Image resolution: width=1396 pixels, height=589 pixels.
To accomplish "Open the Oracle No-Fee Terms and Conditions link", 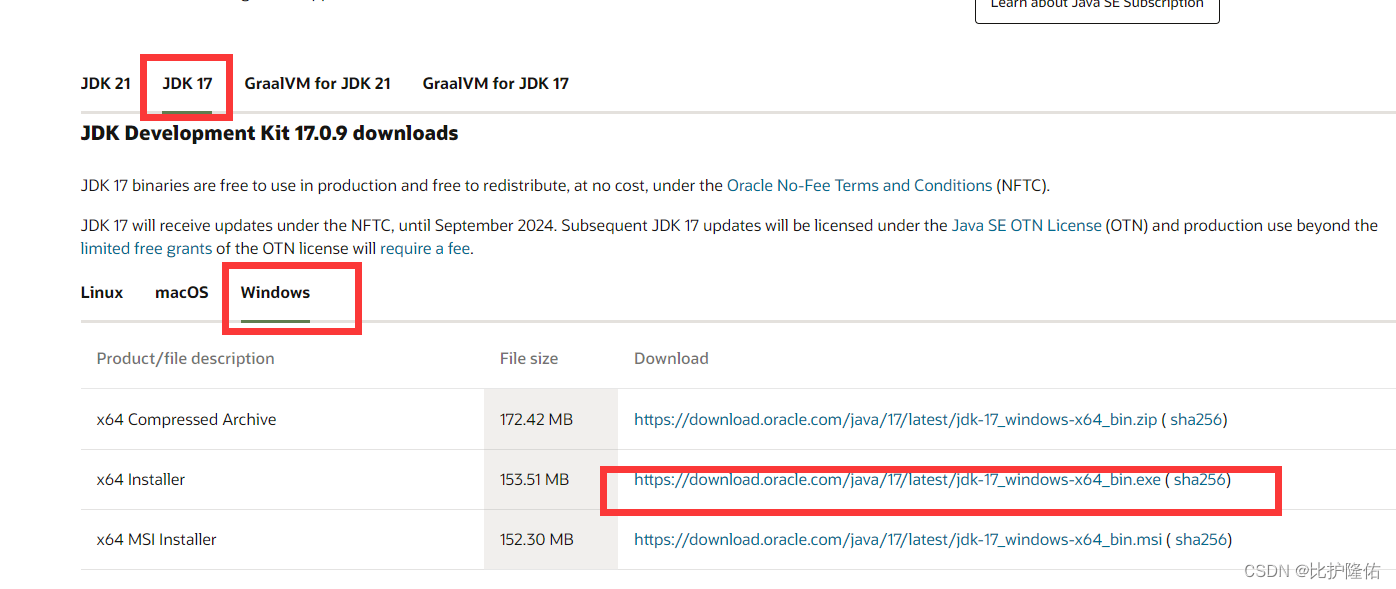I will (861, 185).
